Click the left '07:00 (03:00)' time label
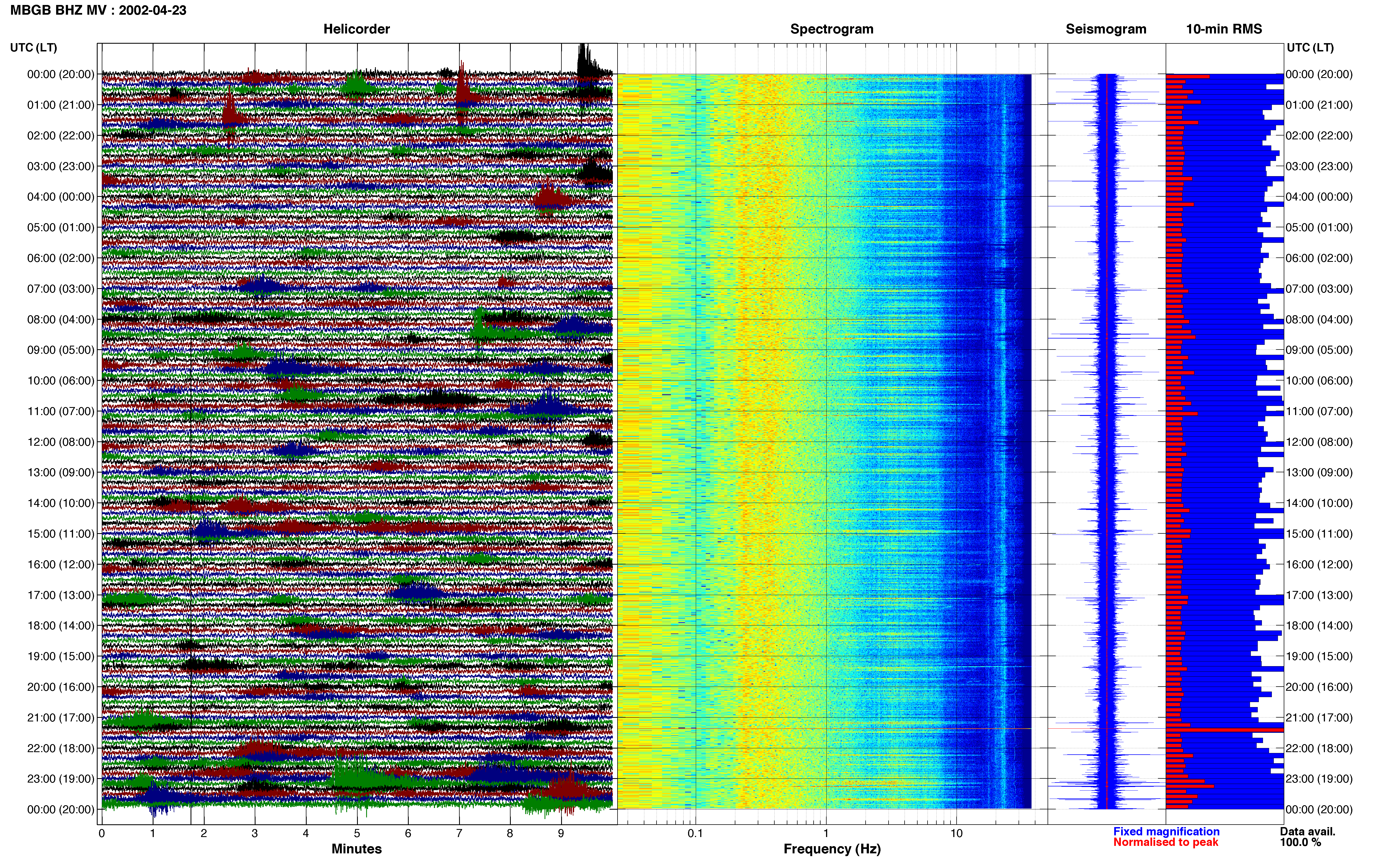Image resolution: width=1388 pixels, height=868 pixels. point(60,289)
